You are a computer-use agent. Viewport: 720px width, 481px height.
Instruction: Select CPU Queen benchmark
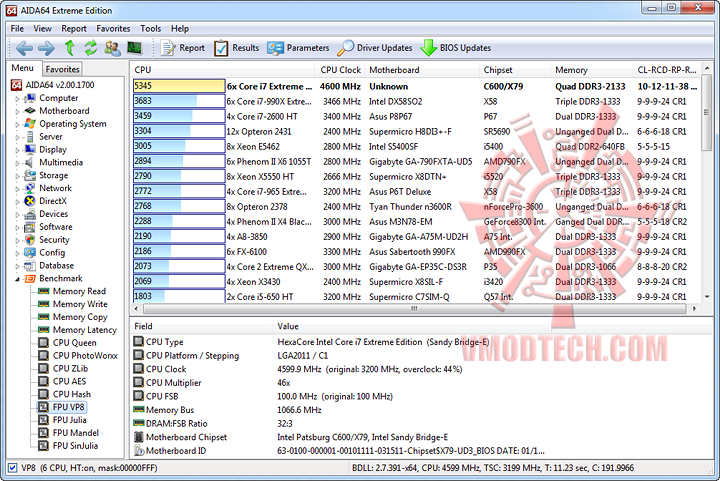(74, 342)
